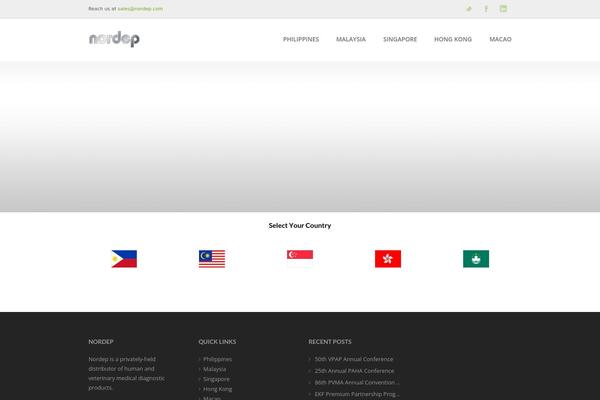This screenshot has width=600, height=400.
Task: Select the Malaysia flag
Action: 212,259
